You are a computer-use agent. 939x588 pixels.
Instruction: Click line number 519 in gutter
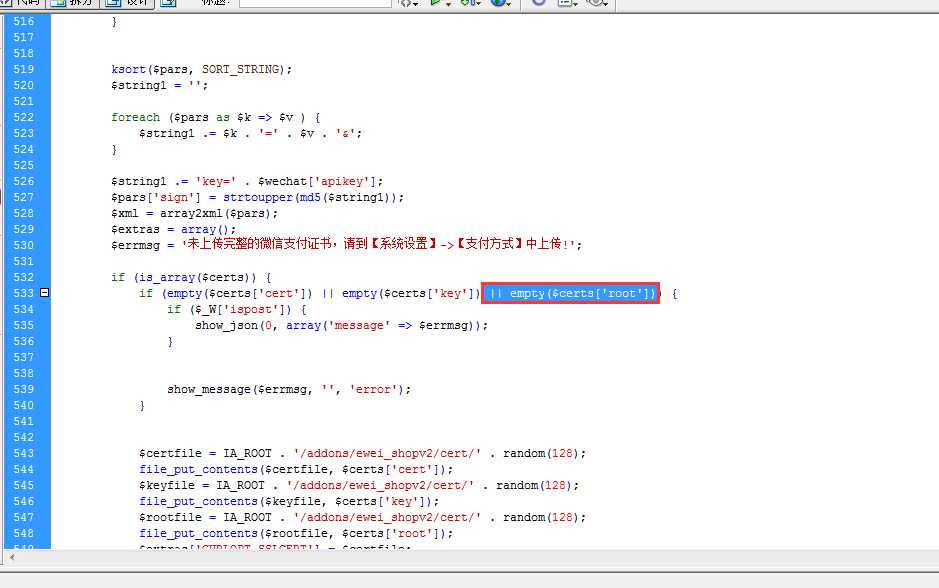24,69
